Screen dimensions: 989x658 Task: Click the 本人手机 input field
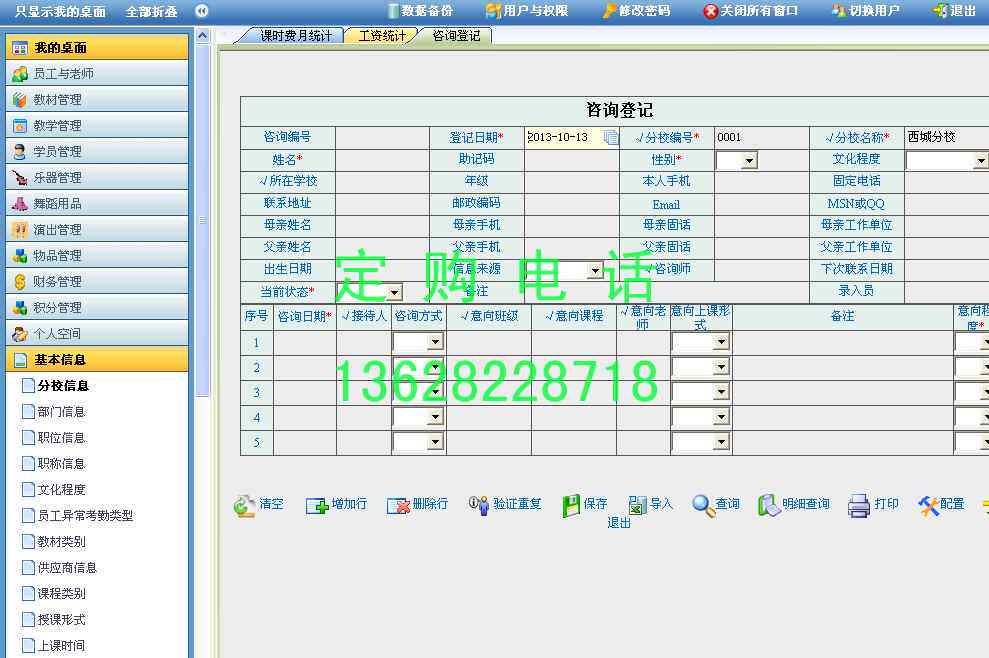762,182
